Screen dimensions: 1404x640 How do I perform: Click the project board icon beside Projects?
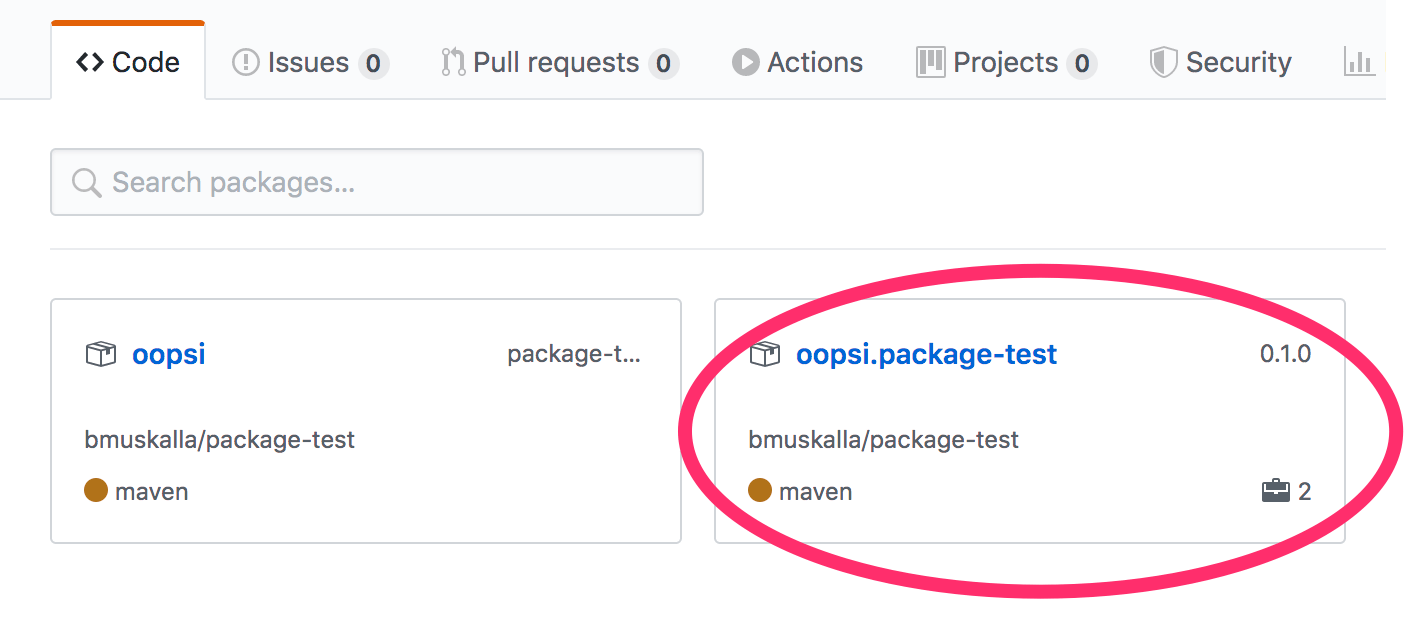(x=930, y=61)
